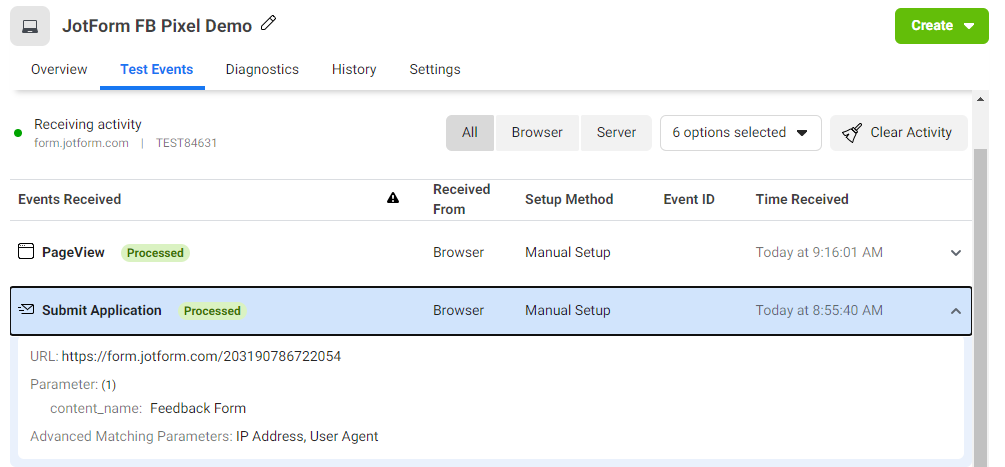This screenshot has height=467, width=1005.
Task: Open the Diagnostics tab
Action: pos(262,70)
